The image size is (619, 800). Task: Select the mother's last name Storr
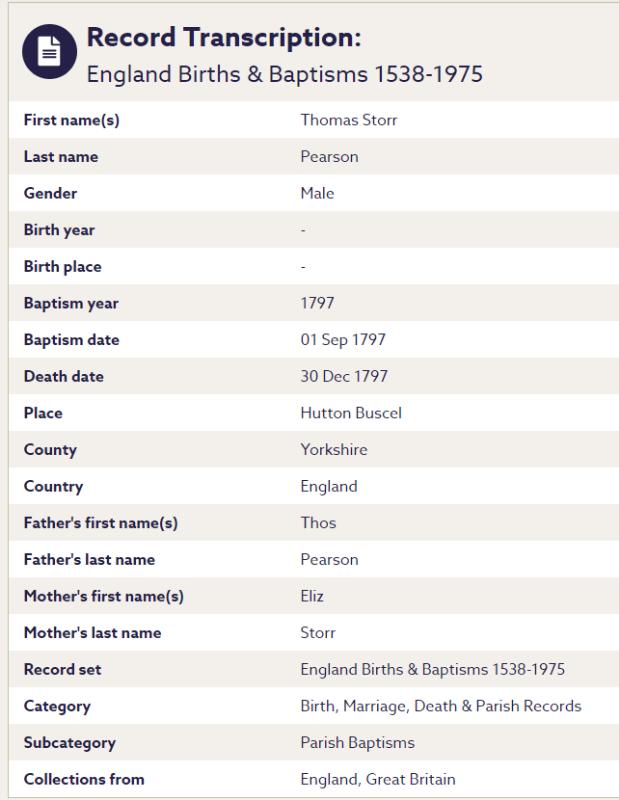[318, 633]
